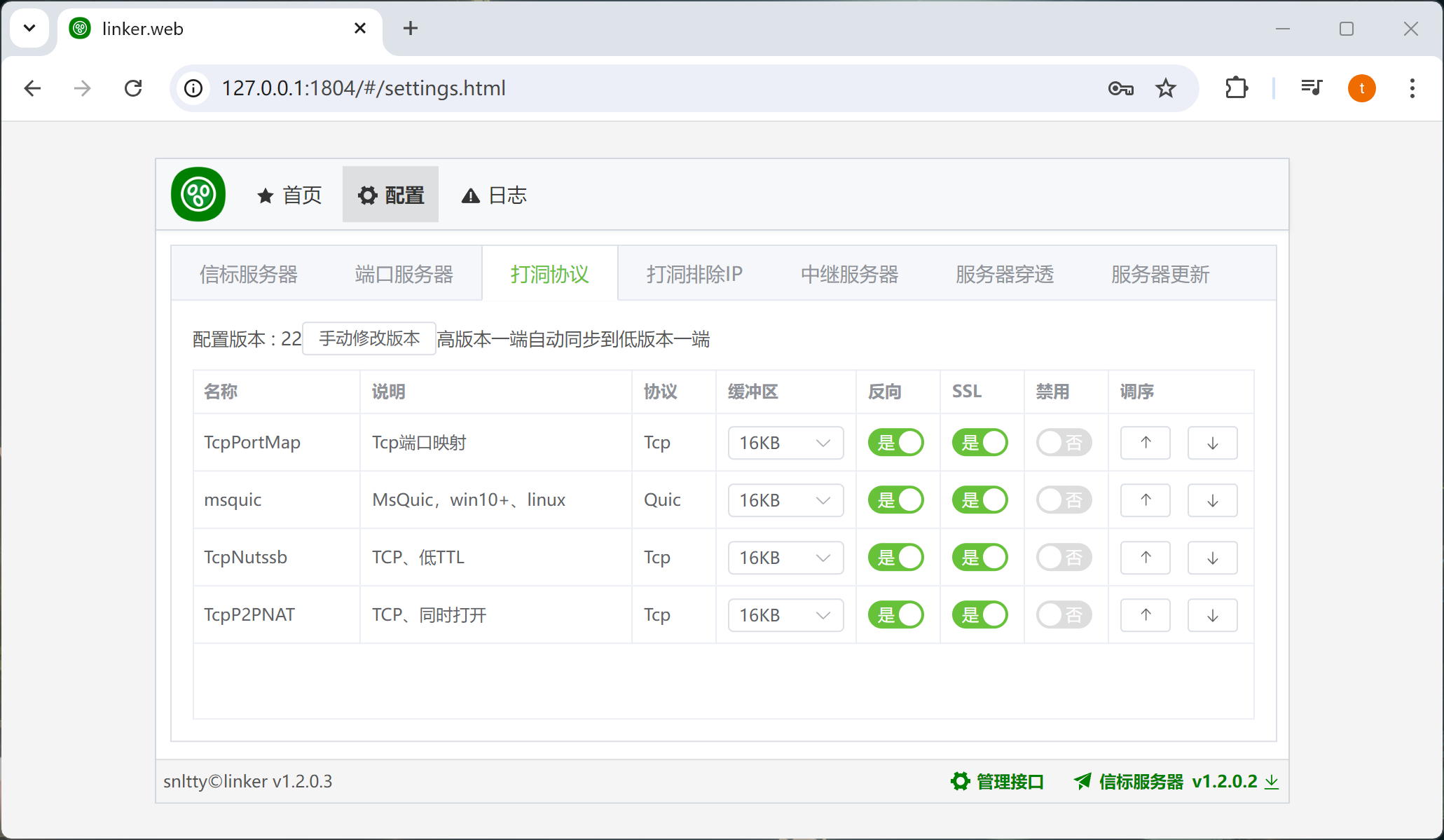Open the browser extensions puzzle icon

[x=1237, y=88]
